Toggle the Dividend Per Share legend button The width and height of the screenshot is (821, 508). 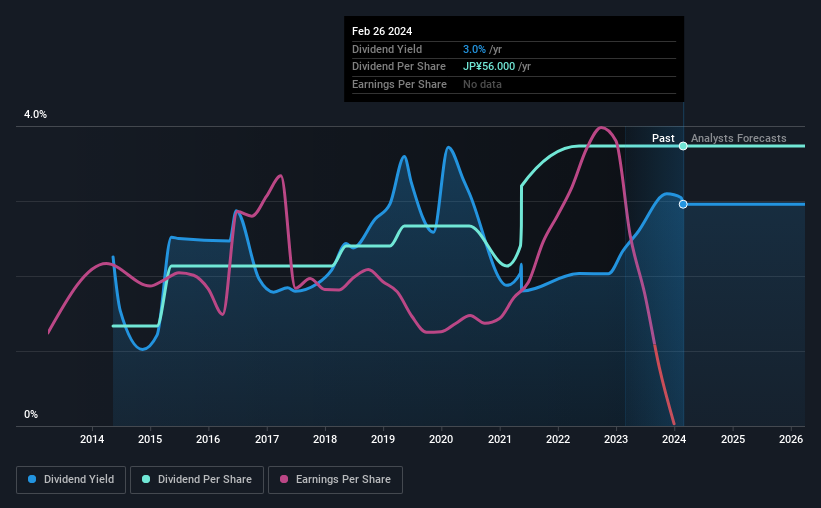click(x=197, y=480)
